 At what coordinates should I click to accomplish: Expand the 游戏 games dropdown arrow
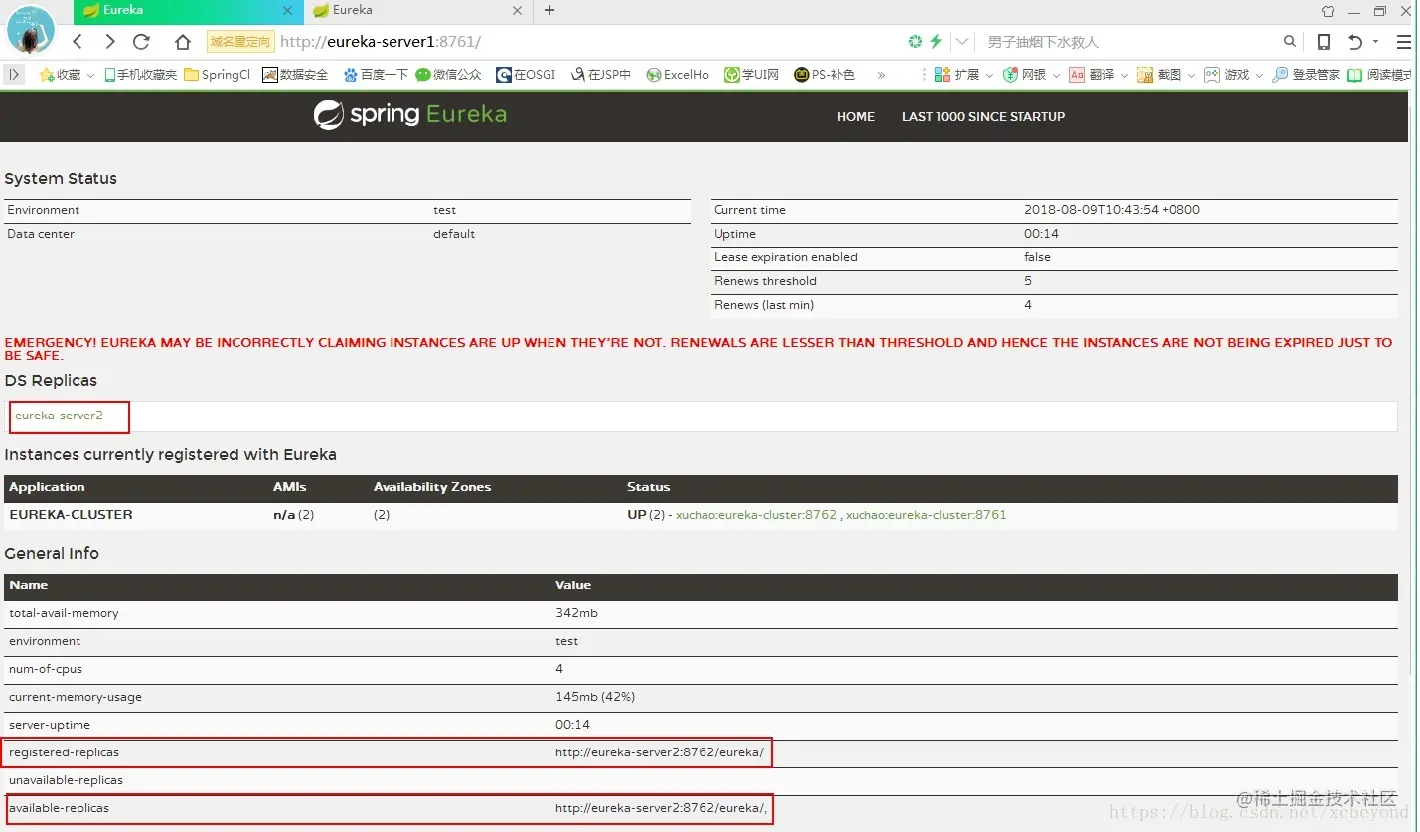pyautogui.click(x=1259, y=75)
